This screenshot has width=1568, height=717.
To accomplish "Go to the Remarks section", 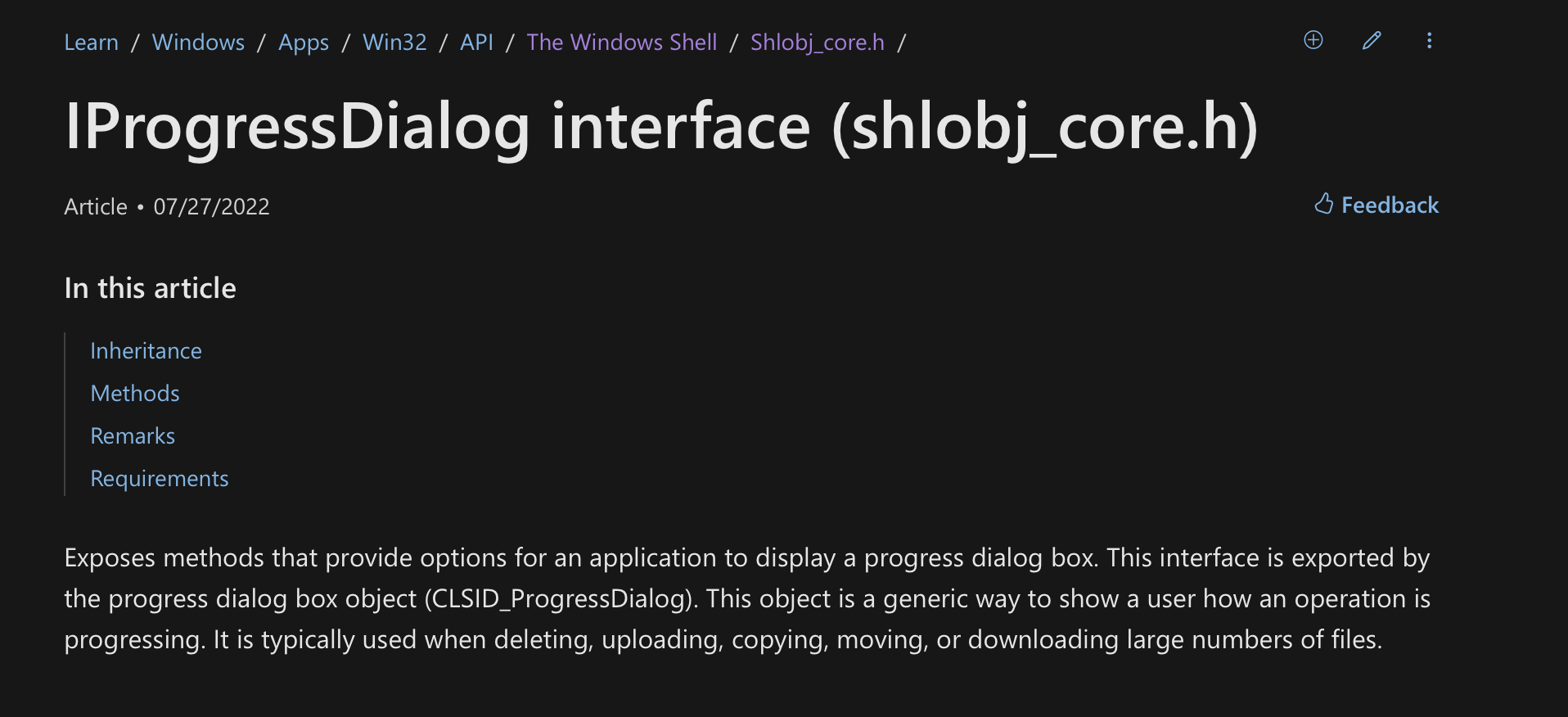I will coord(133,435).
